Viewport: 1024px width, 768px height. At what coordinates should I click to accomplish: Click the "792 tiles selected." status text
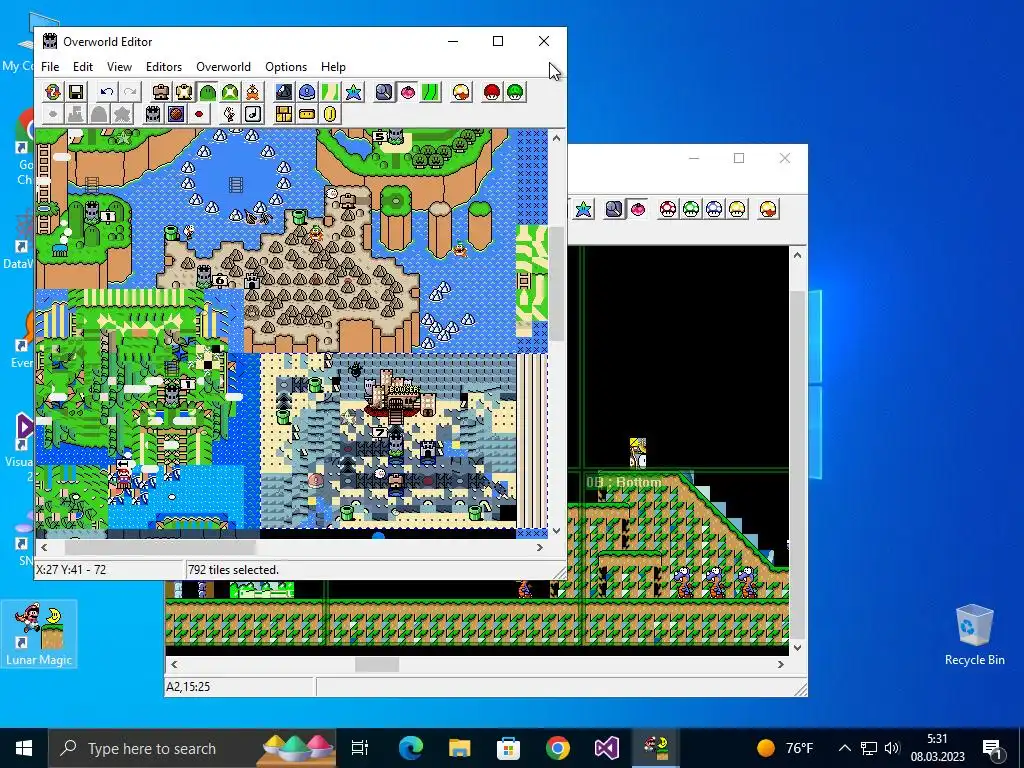click(233, 569)
